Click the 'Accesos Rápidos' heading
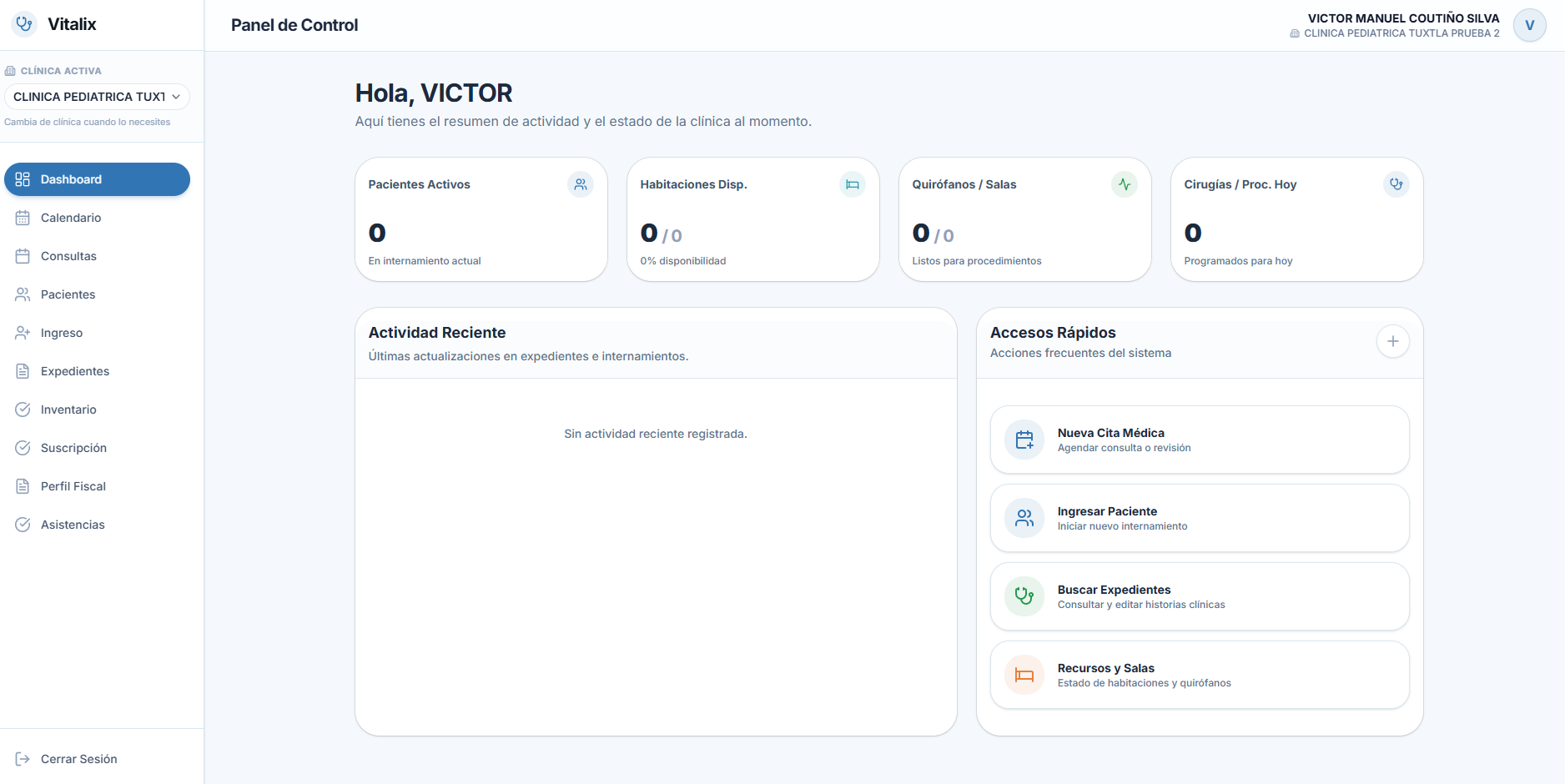Screen dimensions: 1565x784 tap(1053, 333)
